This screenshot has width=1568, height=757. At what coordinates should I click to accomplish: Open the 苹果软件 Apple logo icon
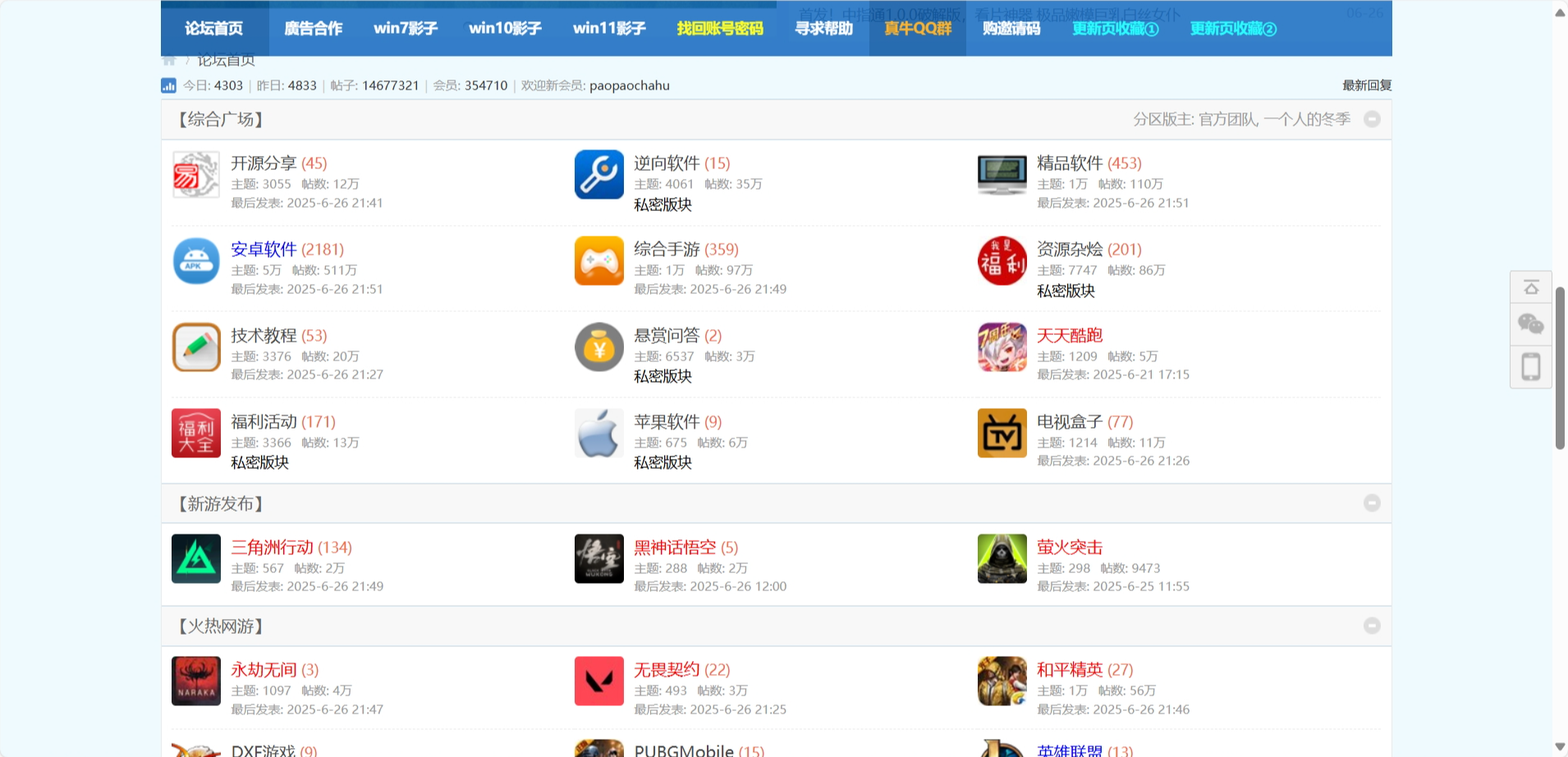tap(598, 433)
